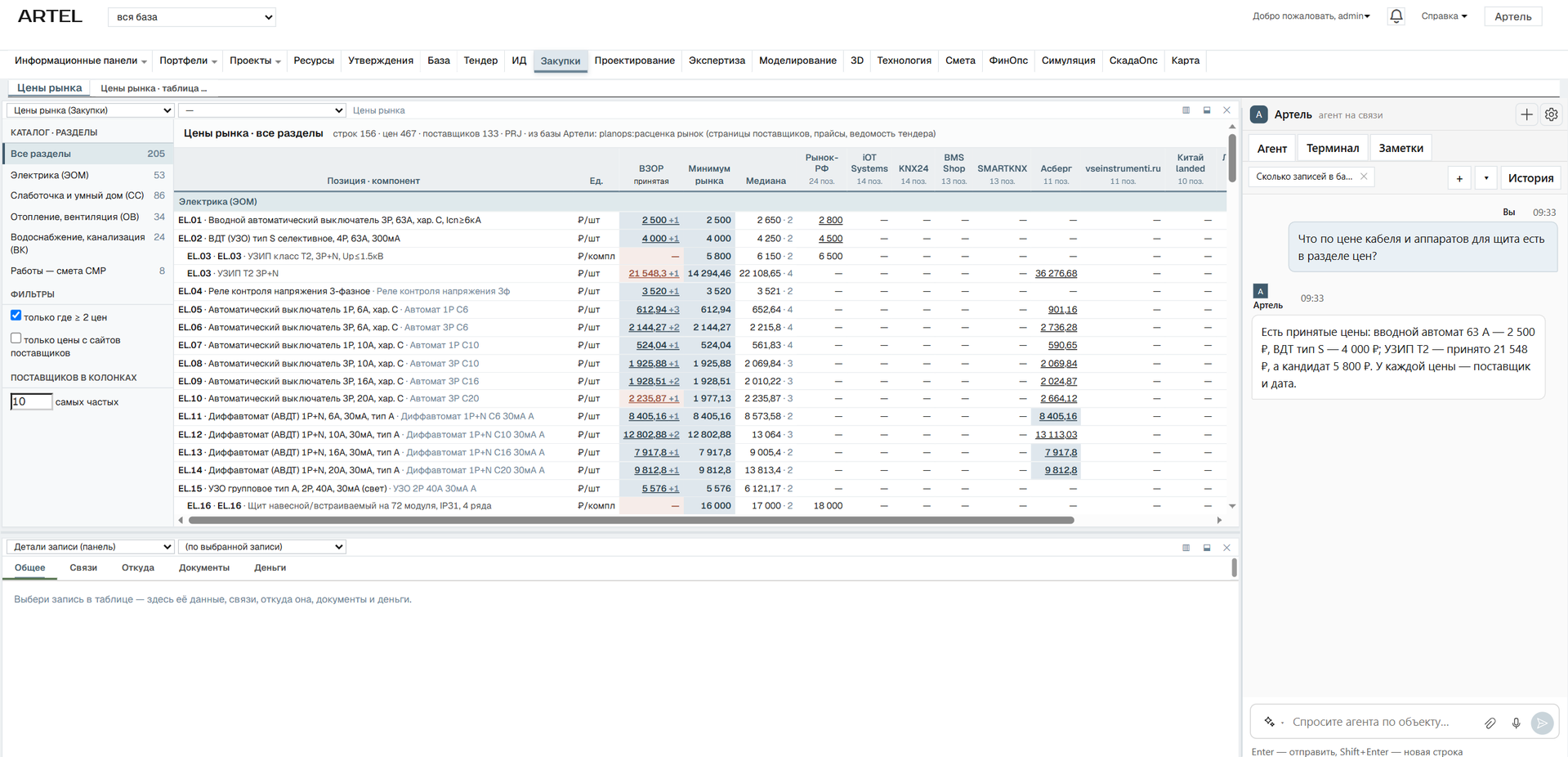Attach a file with the paperclip icon
The height and width of the screenshot is (757, 1568).
1490,723
